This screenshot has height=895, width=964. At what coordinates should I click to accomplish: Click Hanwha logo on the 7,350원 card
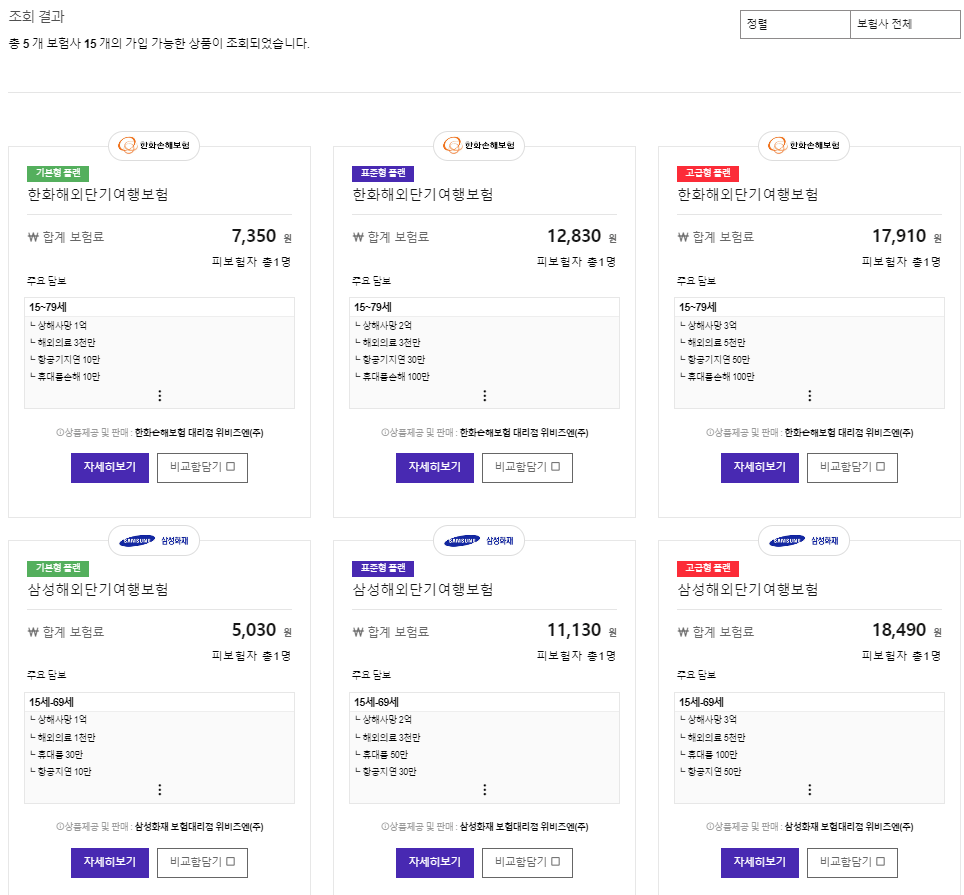[154, 146]
